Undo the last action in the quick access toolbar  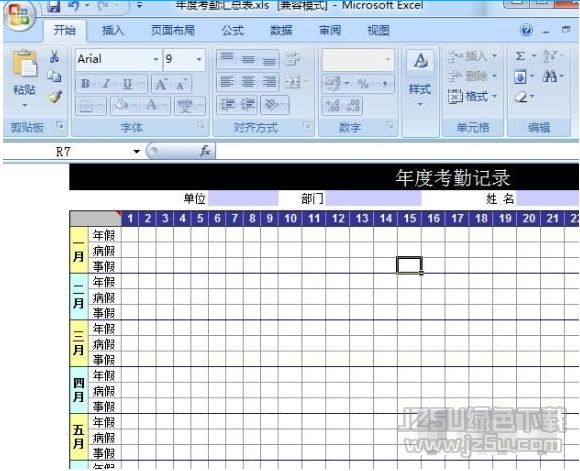coord(74,5)
